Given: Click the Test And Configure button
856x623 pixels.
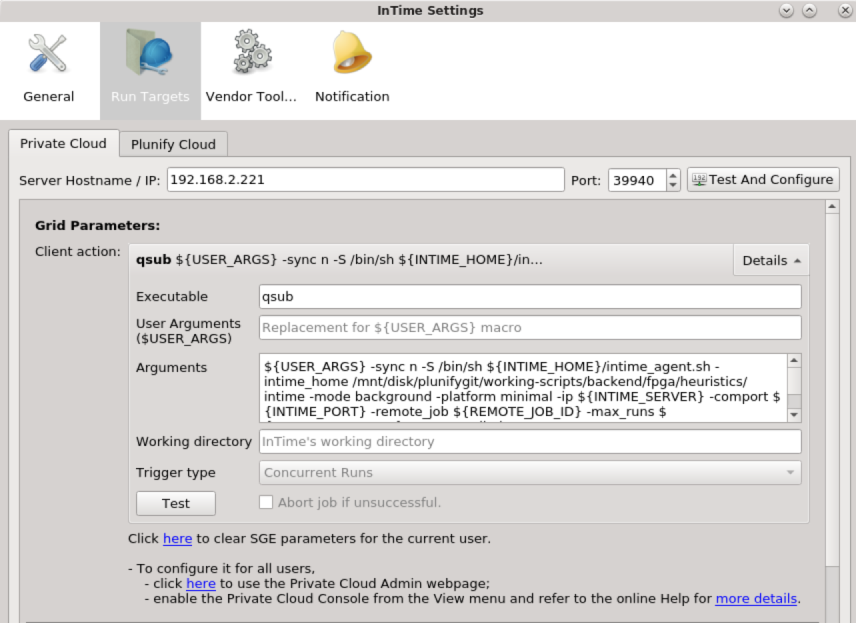Looking at the screenshot, I should pos(763,180).
